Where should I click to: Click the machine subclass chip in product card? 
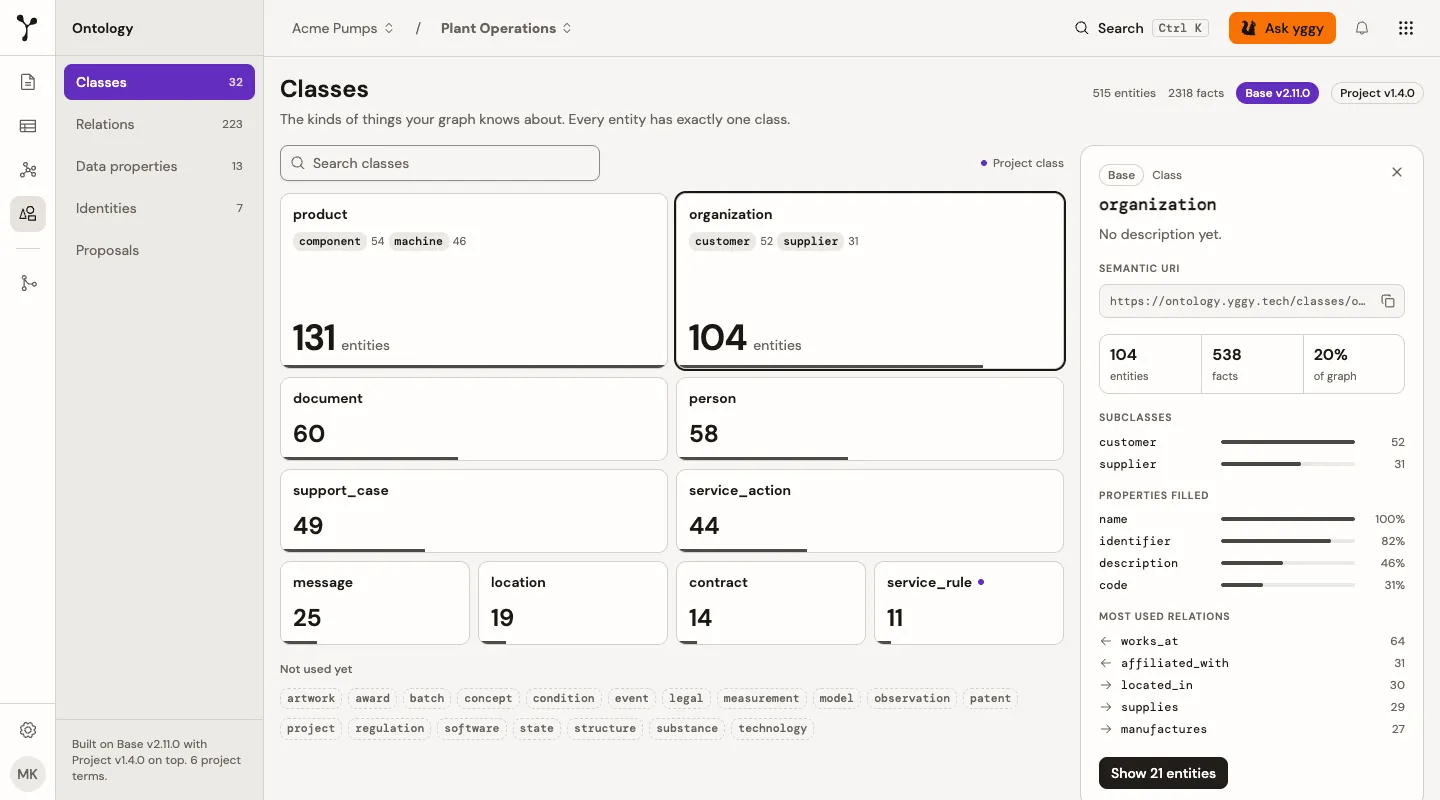(418, 241)
